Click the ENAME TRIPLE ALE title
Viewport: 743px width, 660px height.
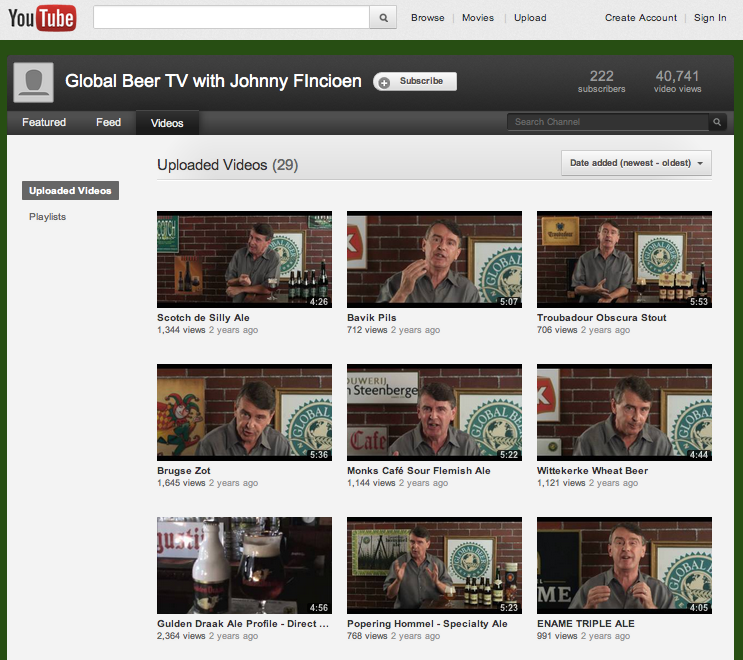pos(586,624)
